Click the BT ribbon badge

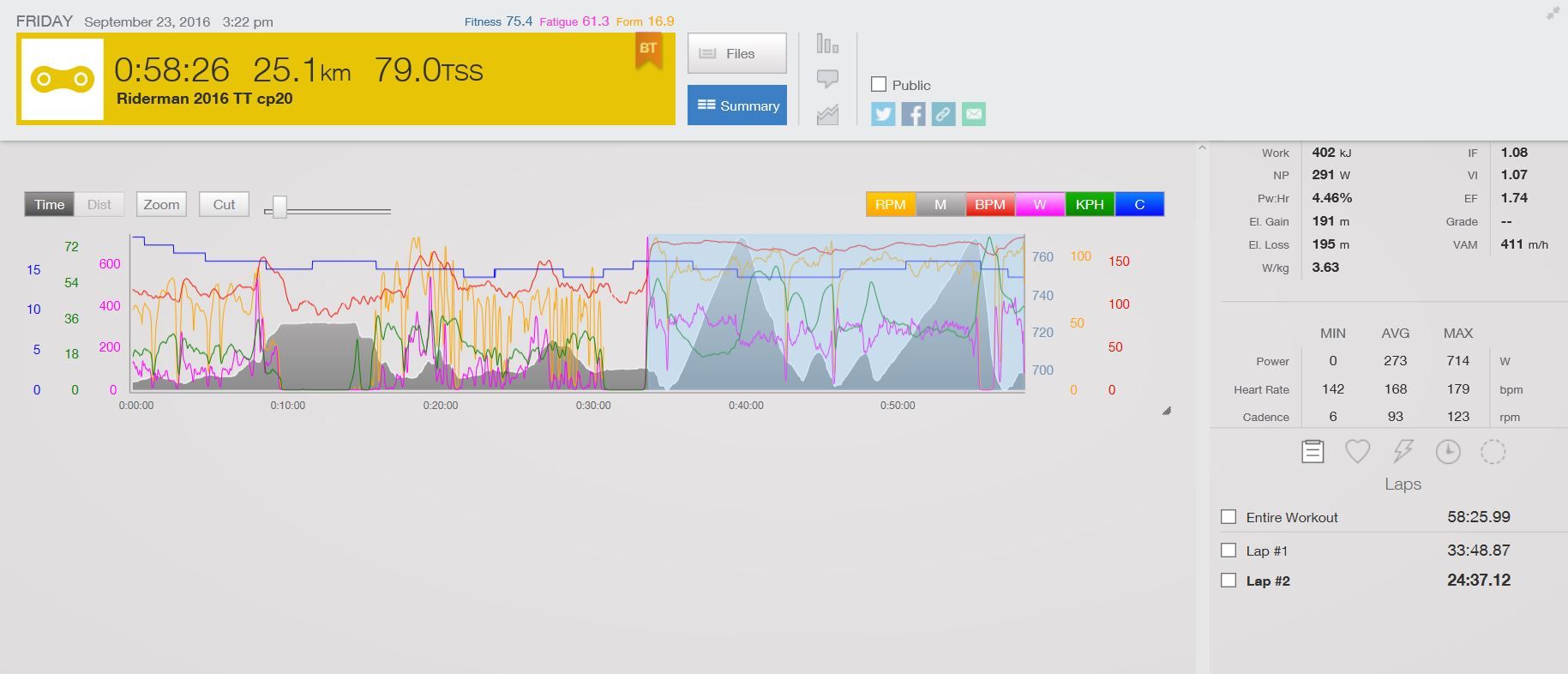648,50
